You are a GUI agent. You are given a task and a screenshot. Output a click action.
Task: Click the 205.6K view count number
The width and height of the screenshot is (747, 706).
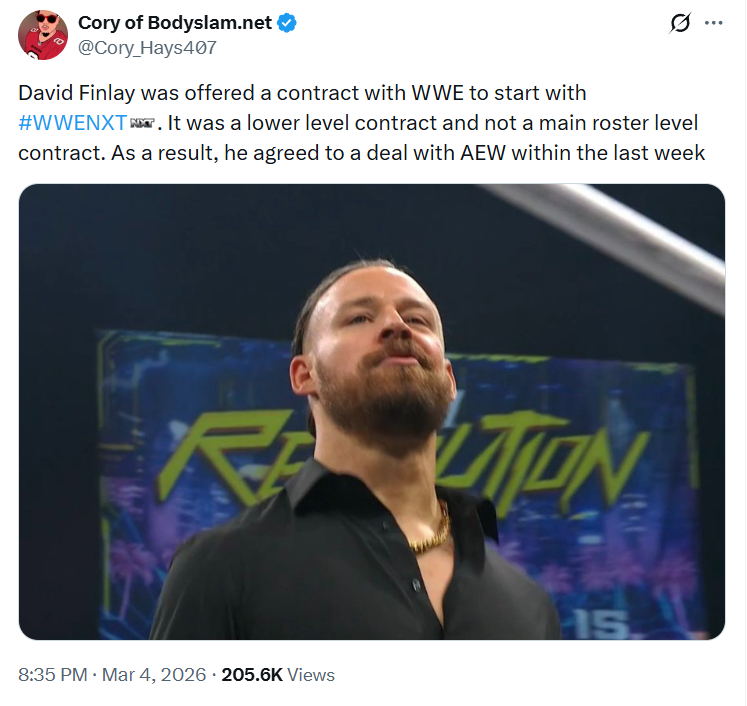251,675
